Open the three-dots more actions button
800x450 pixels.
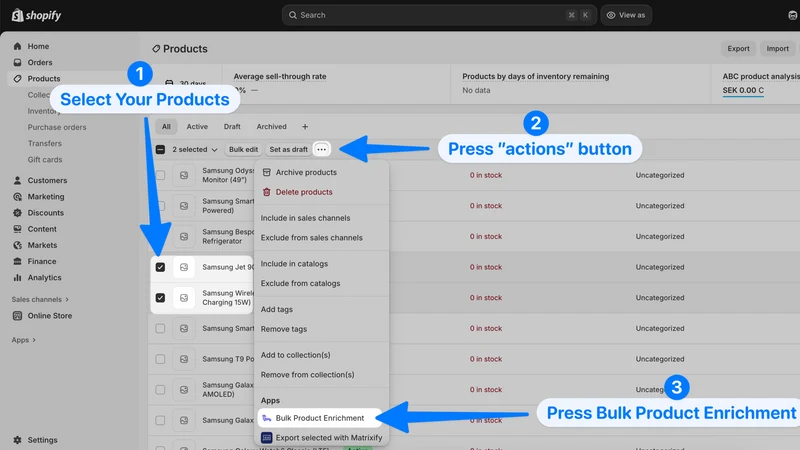tap(321, 149)
